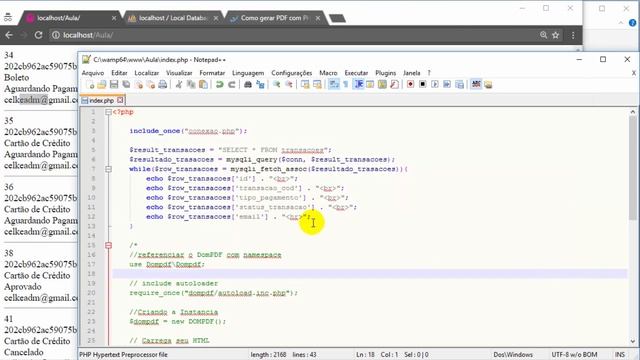Image resolution: width=640 pixels, height=360 pixels.
Task: Show the Document Map panel
Action: [382, 84]
